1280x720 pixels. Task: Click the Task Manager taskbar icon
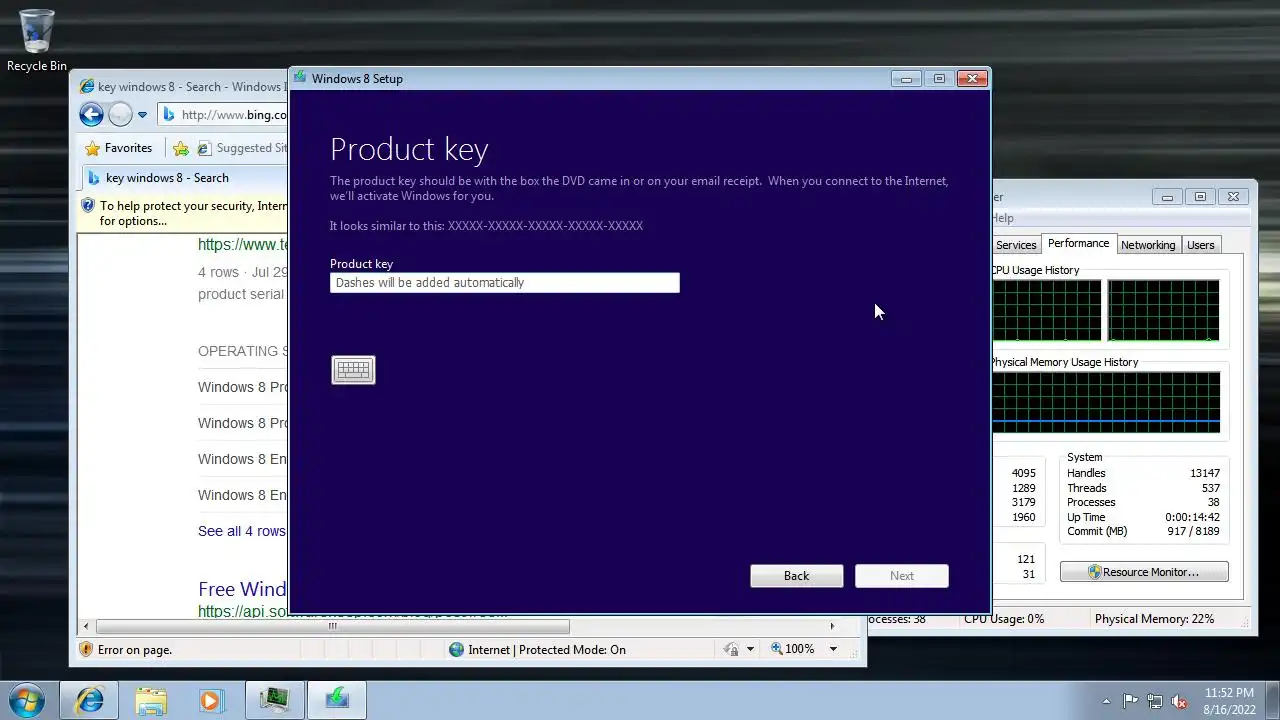pyautogui.click(x=274, y=700)
